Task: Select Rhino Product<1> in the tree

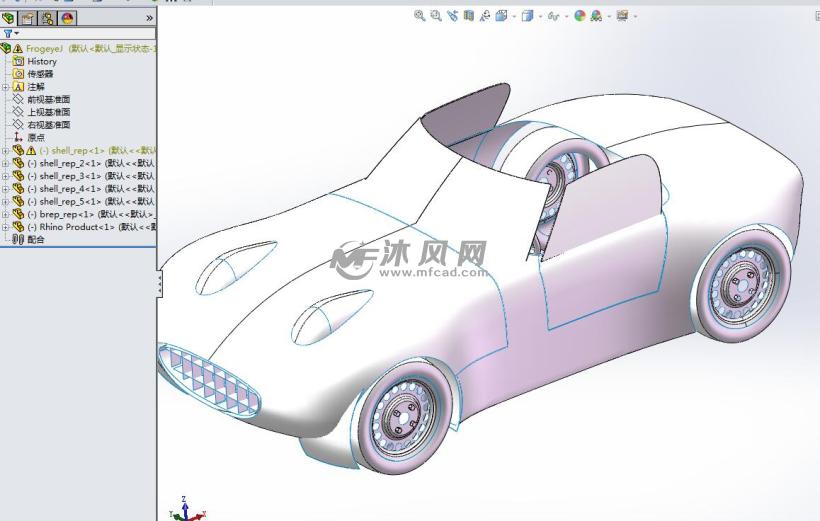Action: point(92,227)
